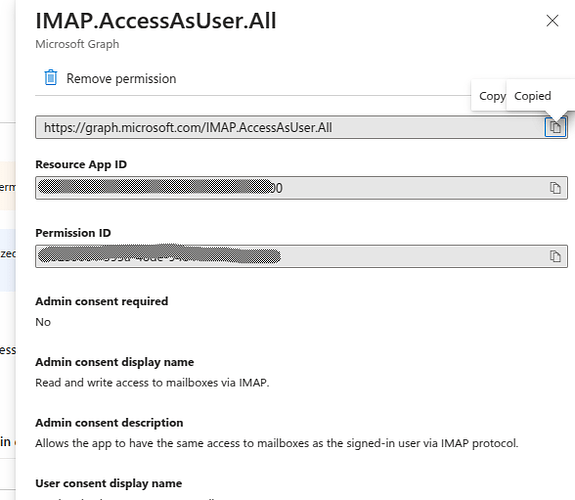The width and height of the screenshot is (575, 500).
Task: Focus the https://graph.microsoft.com URL text field
Action: [290, 127]
